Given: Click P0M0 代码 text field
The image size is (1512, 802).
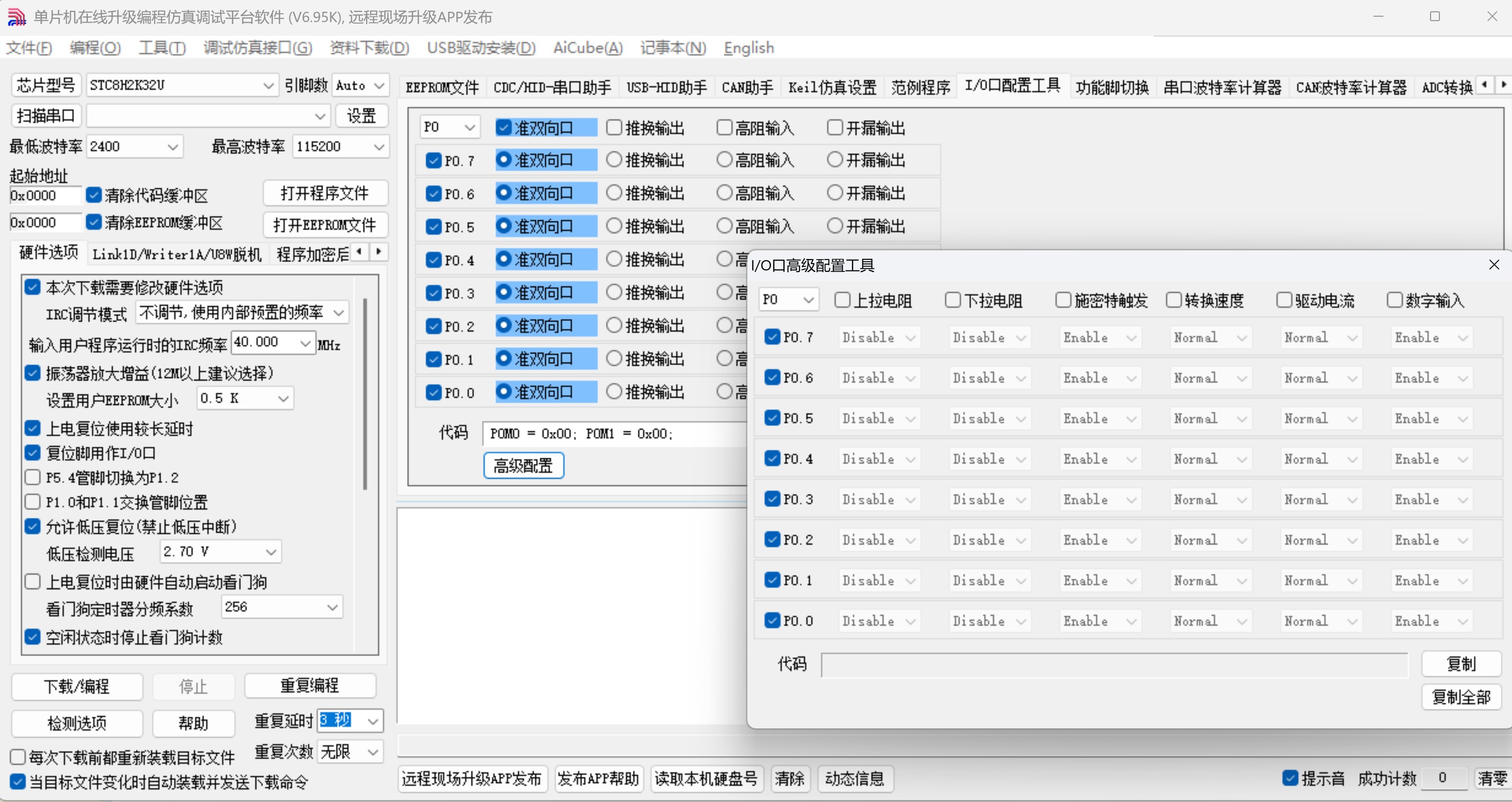Looking at the screenshot, I should (613, 434).
